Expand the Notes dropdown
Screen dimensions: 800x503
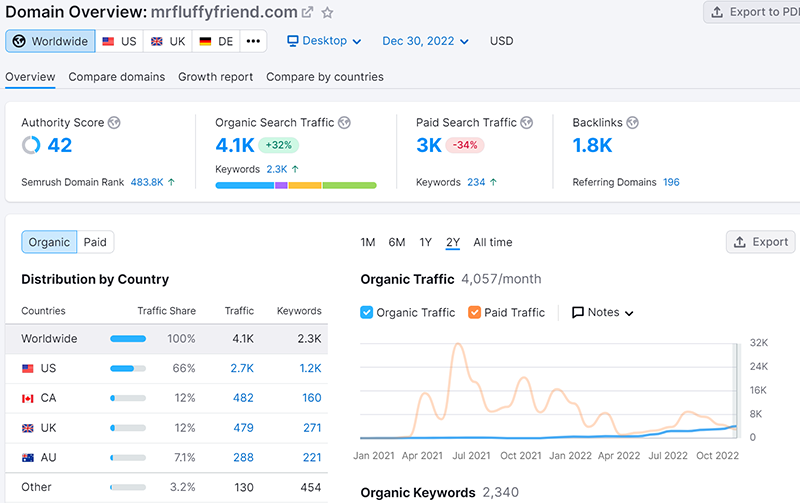[603, 312]
